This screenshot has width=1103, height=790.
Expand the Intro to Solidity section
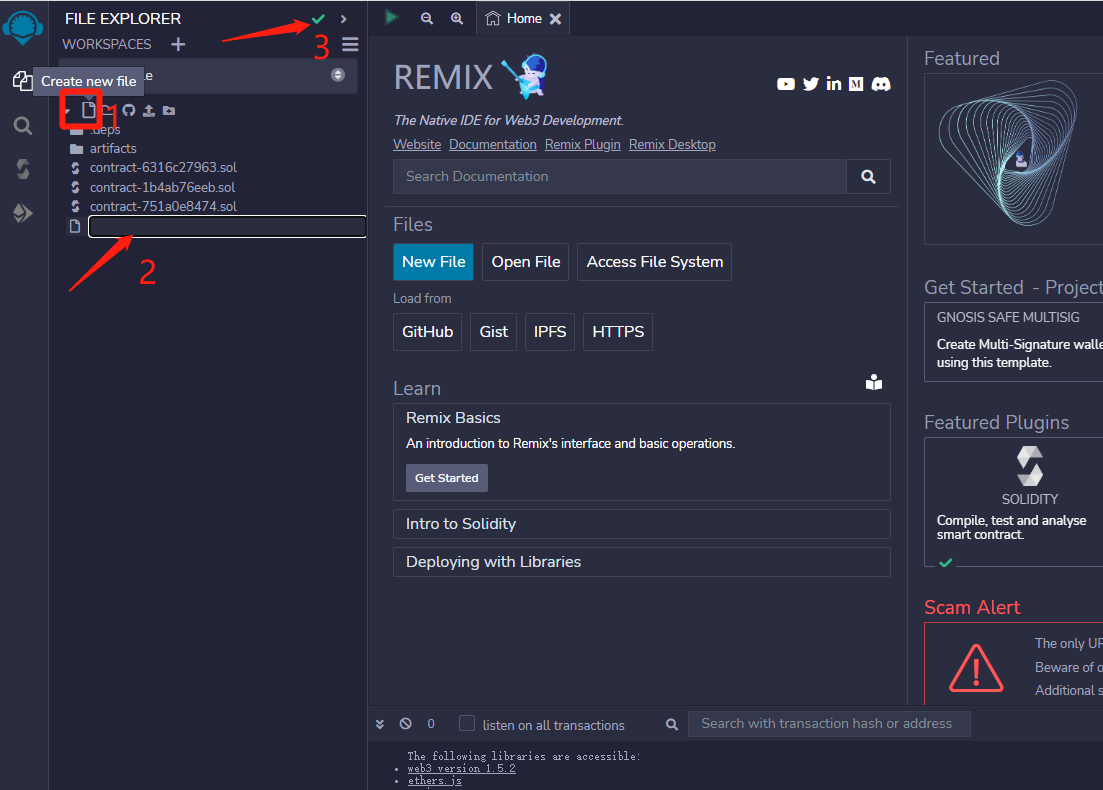[642, 524]
